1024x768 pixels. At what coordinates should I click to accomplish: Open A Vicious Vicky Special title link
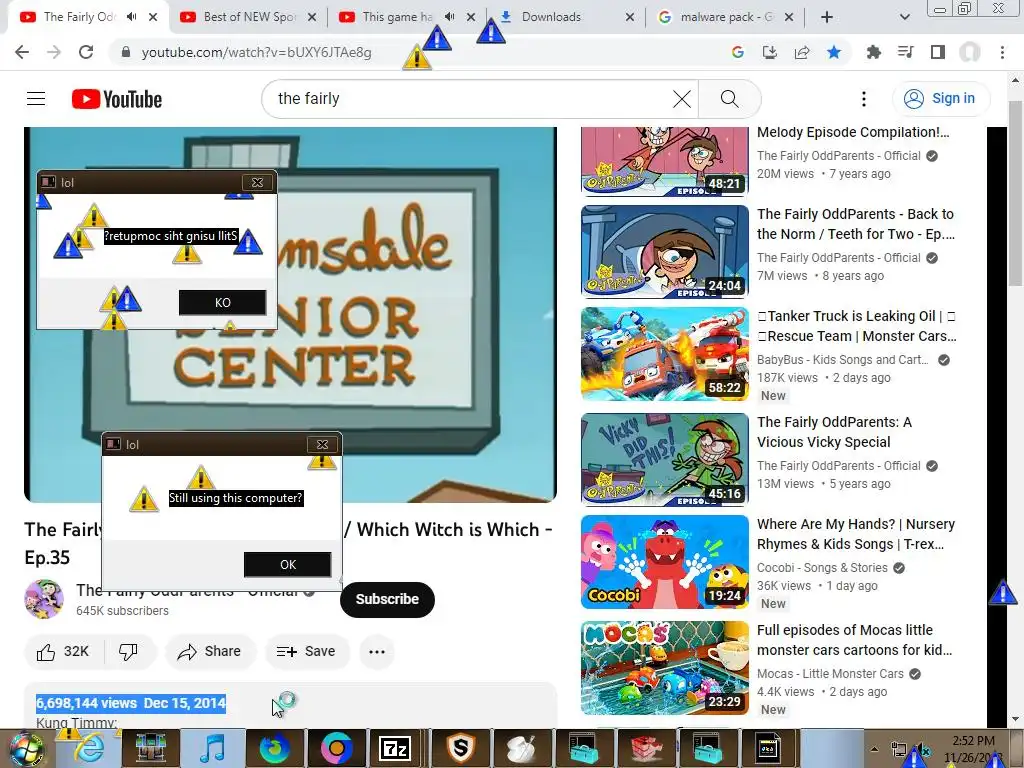click(x=834, y=432)
